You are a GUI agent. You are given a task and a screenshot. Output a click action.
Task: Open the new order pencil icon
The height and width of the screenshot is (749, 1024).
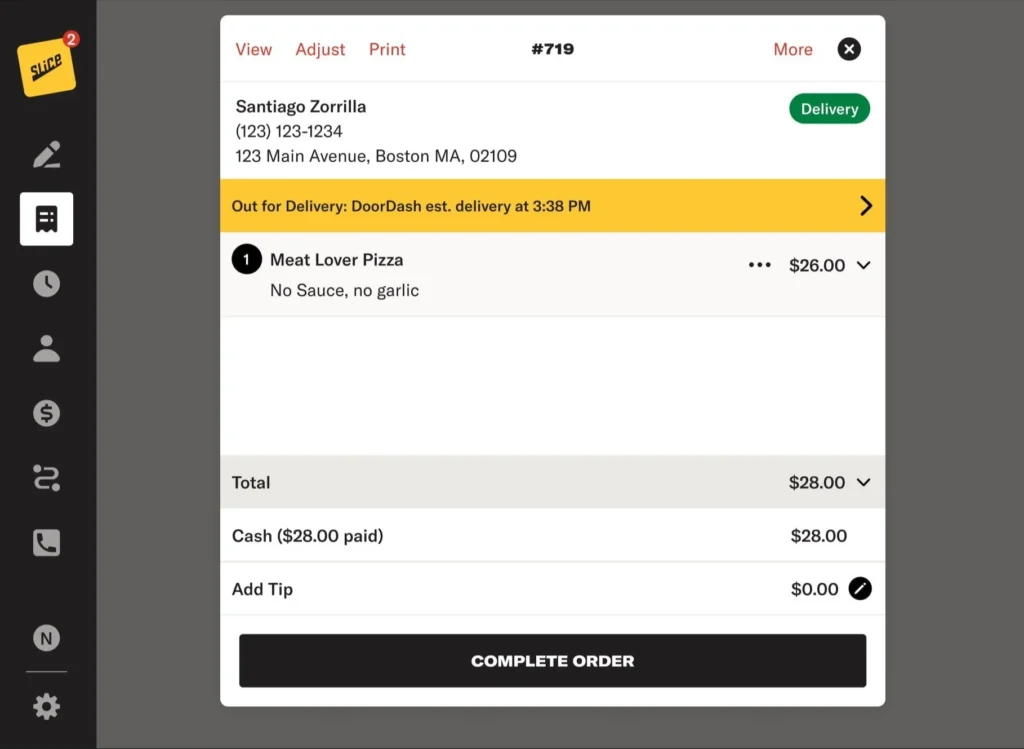pyautogui.click(x=46, y=155)
